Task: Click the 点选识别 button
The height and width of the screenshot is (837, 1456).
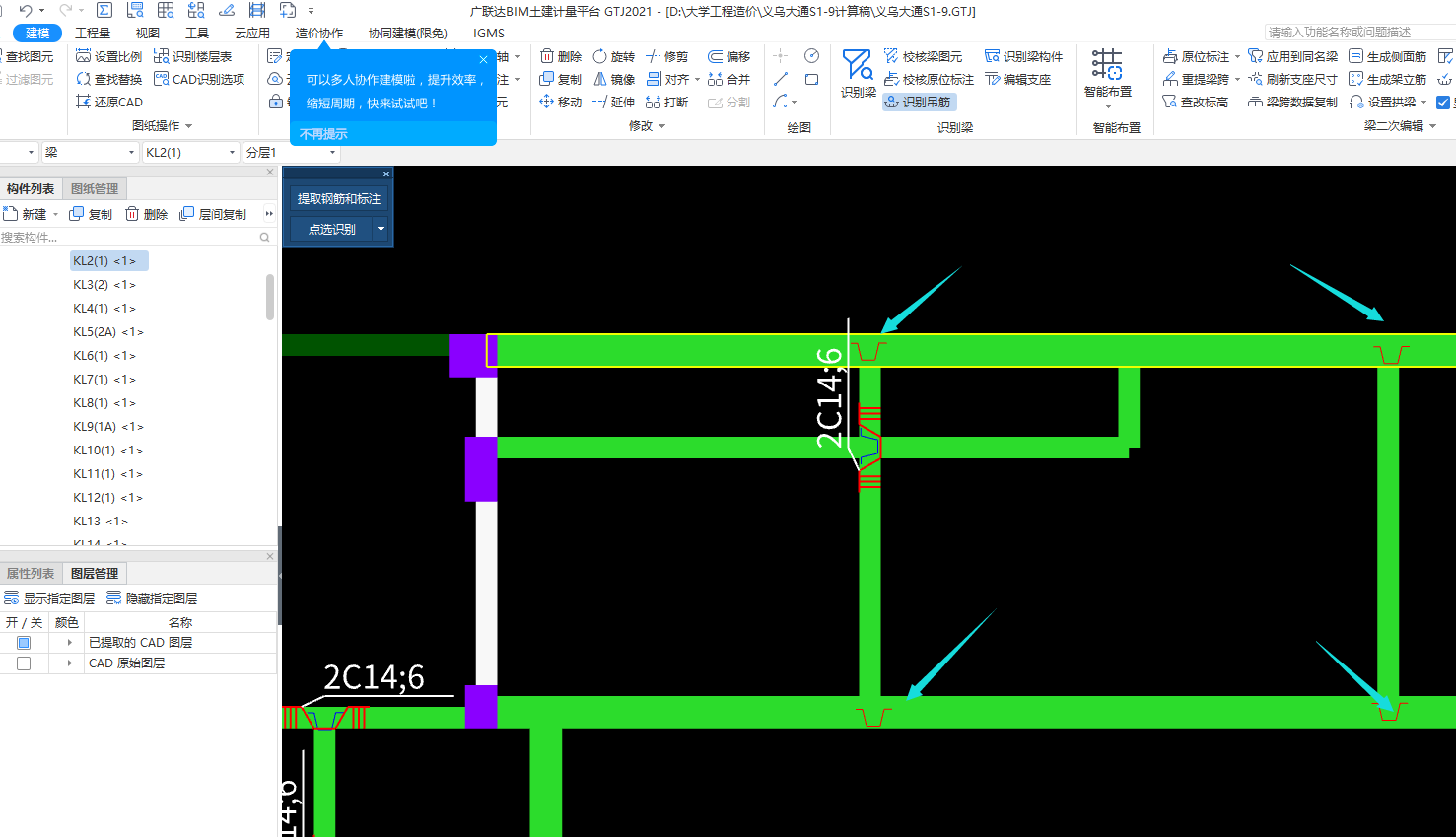Action: tap(331, 229)
